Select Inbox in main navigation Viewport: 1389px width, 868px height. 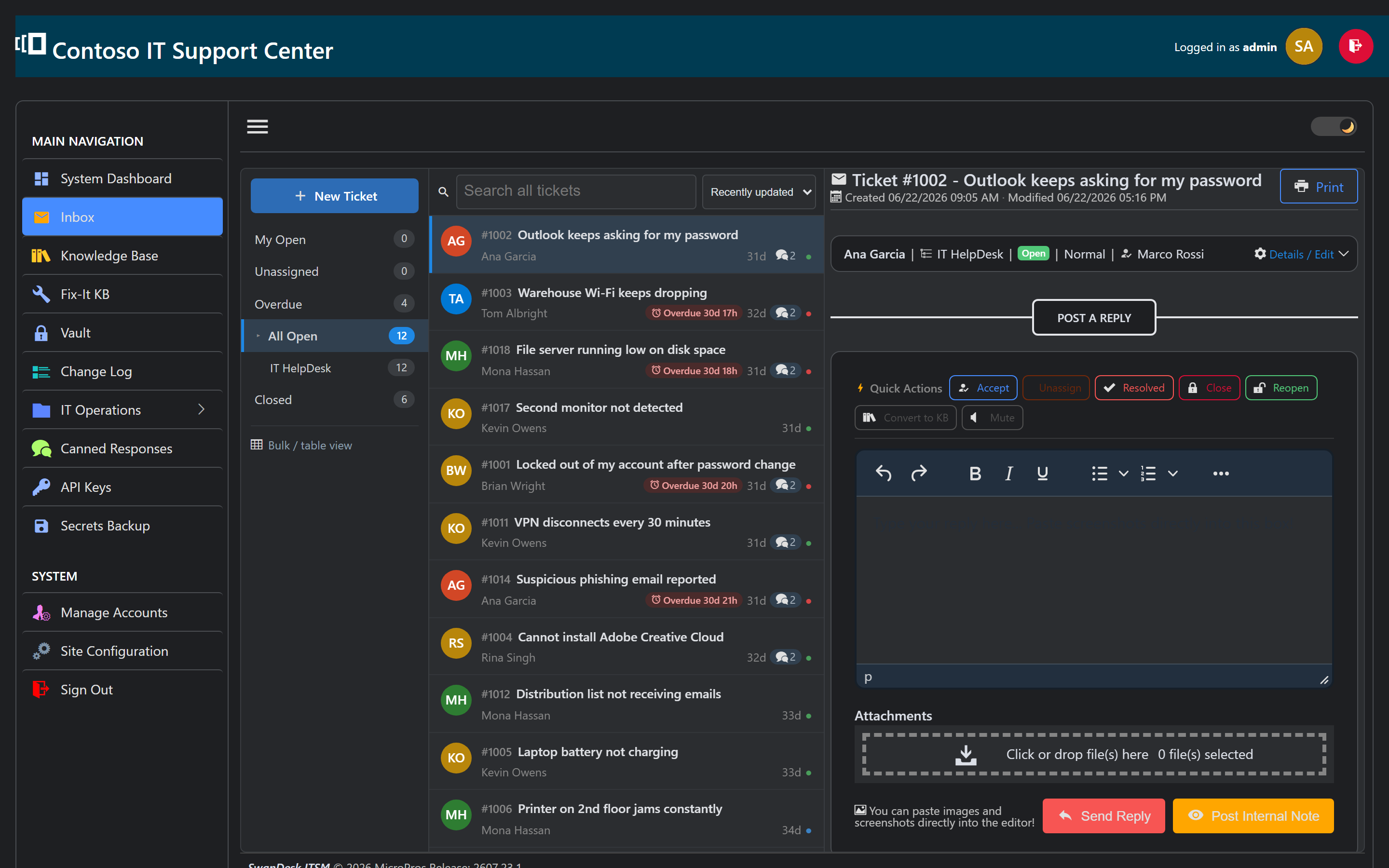[122, 217]
